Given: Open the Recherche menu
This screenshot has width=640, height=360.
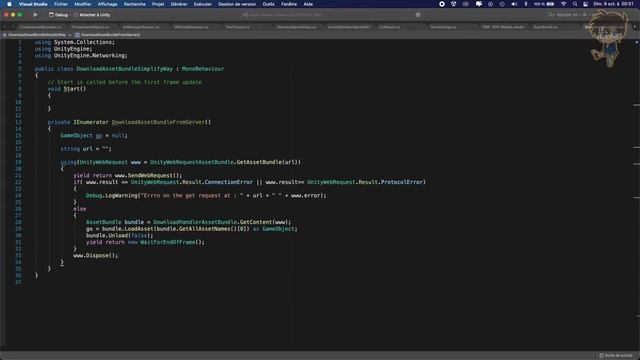Looking at the screenshot, I should point(135,4).
